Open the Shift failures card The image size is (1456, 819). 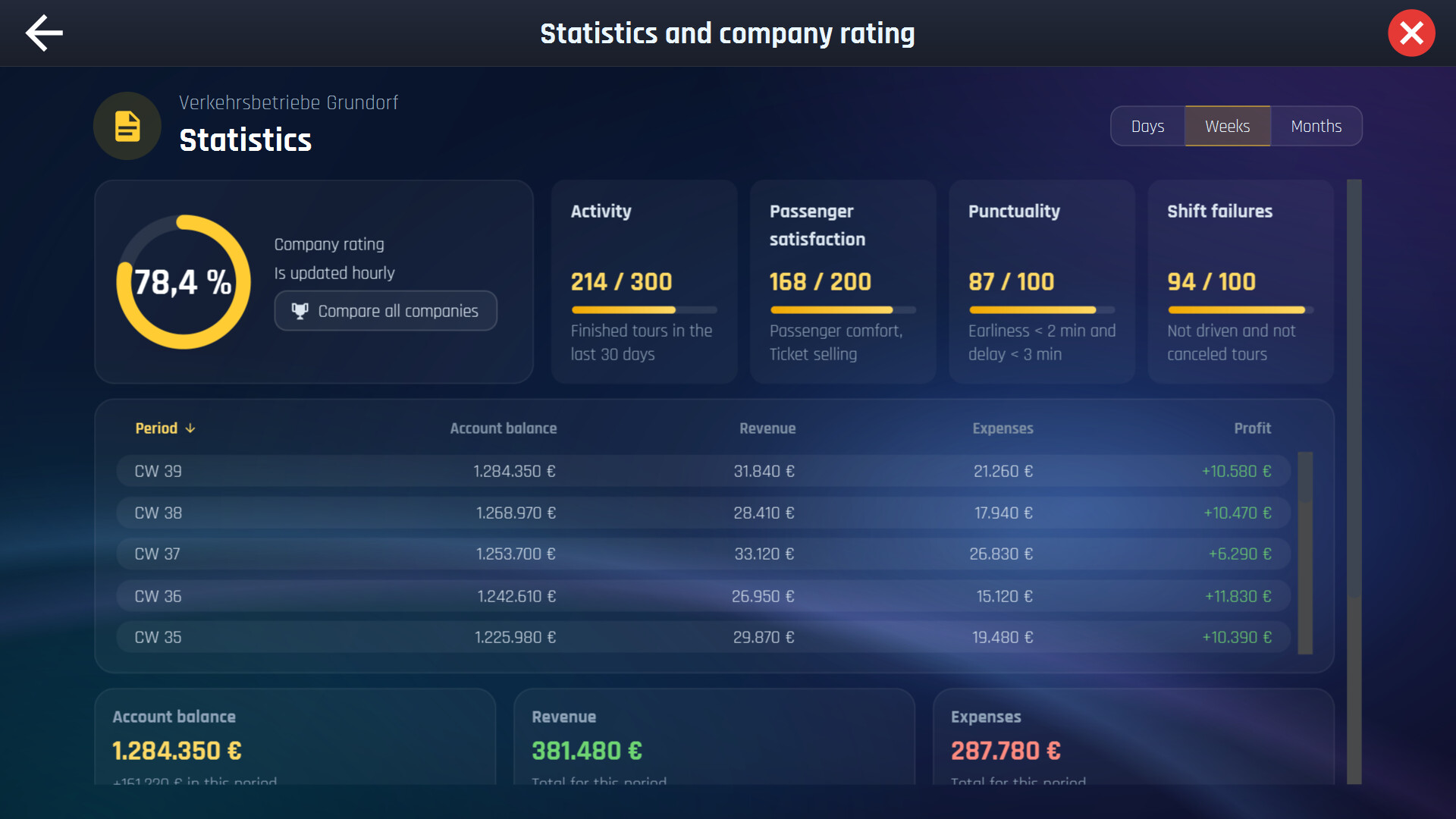coord(1240,281)
